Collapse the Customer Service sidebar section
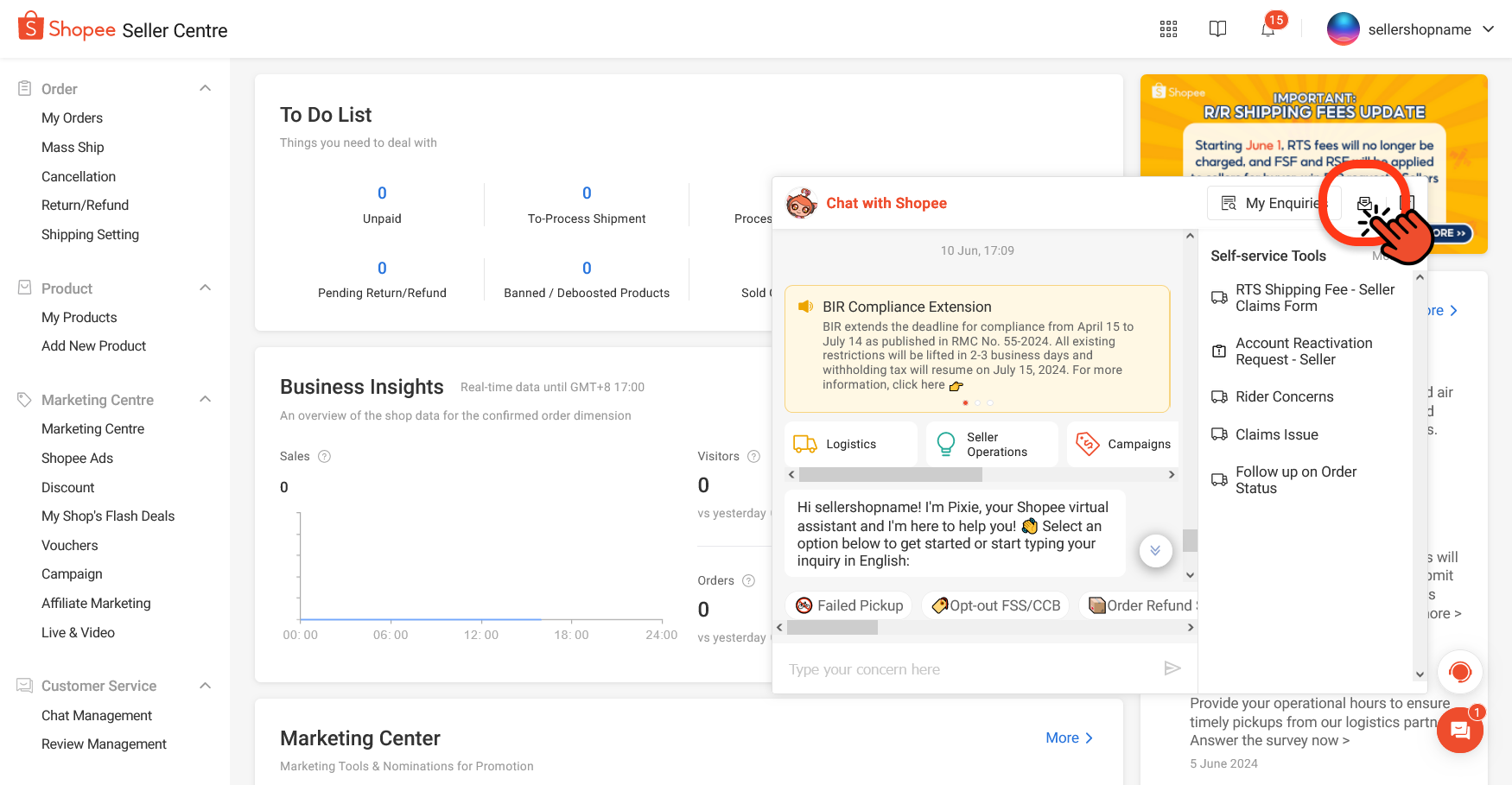The image size is (1512, 785). 206,686
